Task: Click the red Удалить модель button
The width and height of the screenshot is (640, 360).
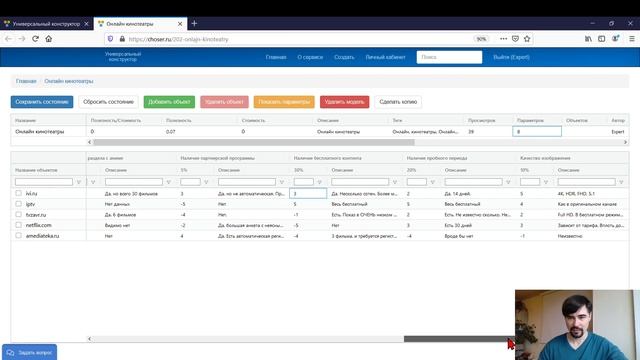Action: pyautogui.click(x=344, y=102)
